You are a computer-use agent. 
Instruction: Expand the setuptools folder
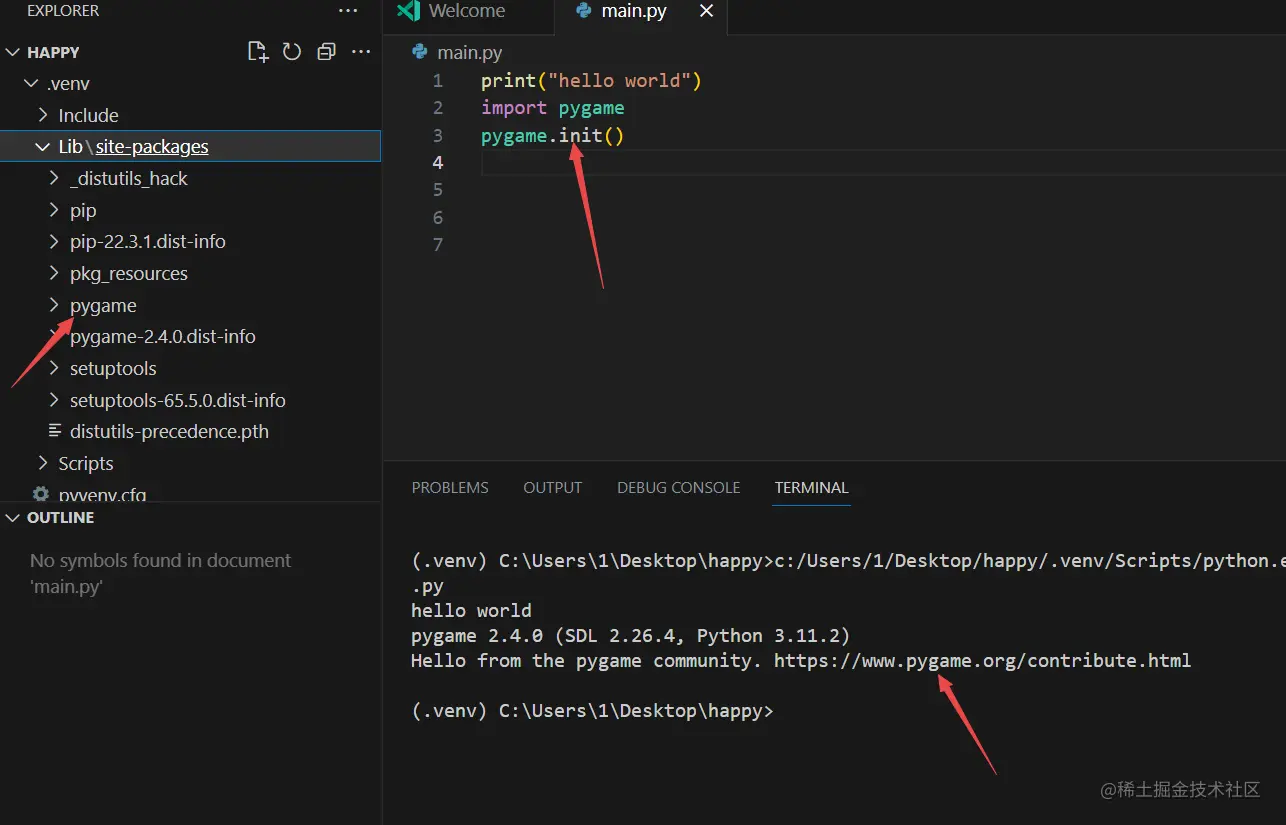[55, 369]
